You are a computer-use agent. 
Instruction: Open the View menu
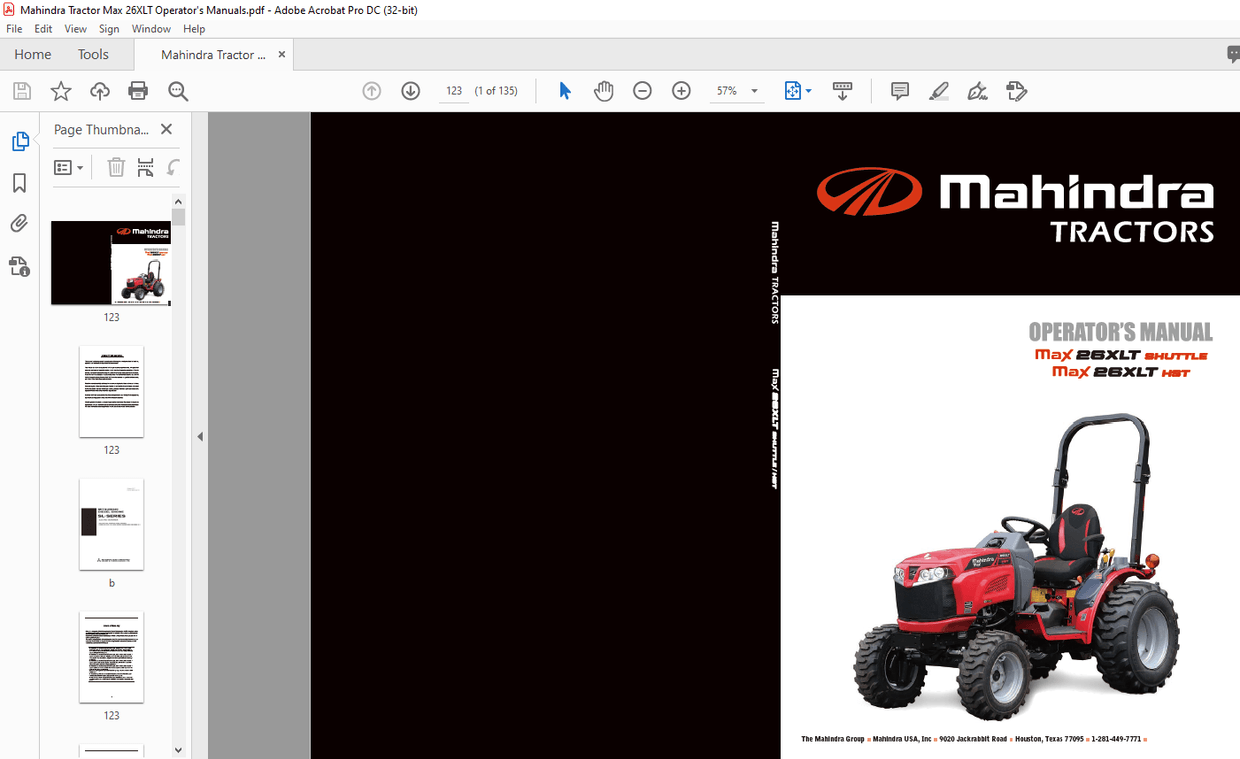tap(75, 28)
